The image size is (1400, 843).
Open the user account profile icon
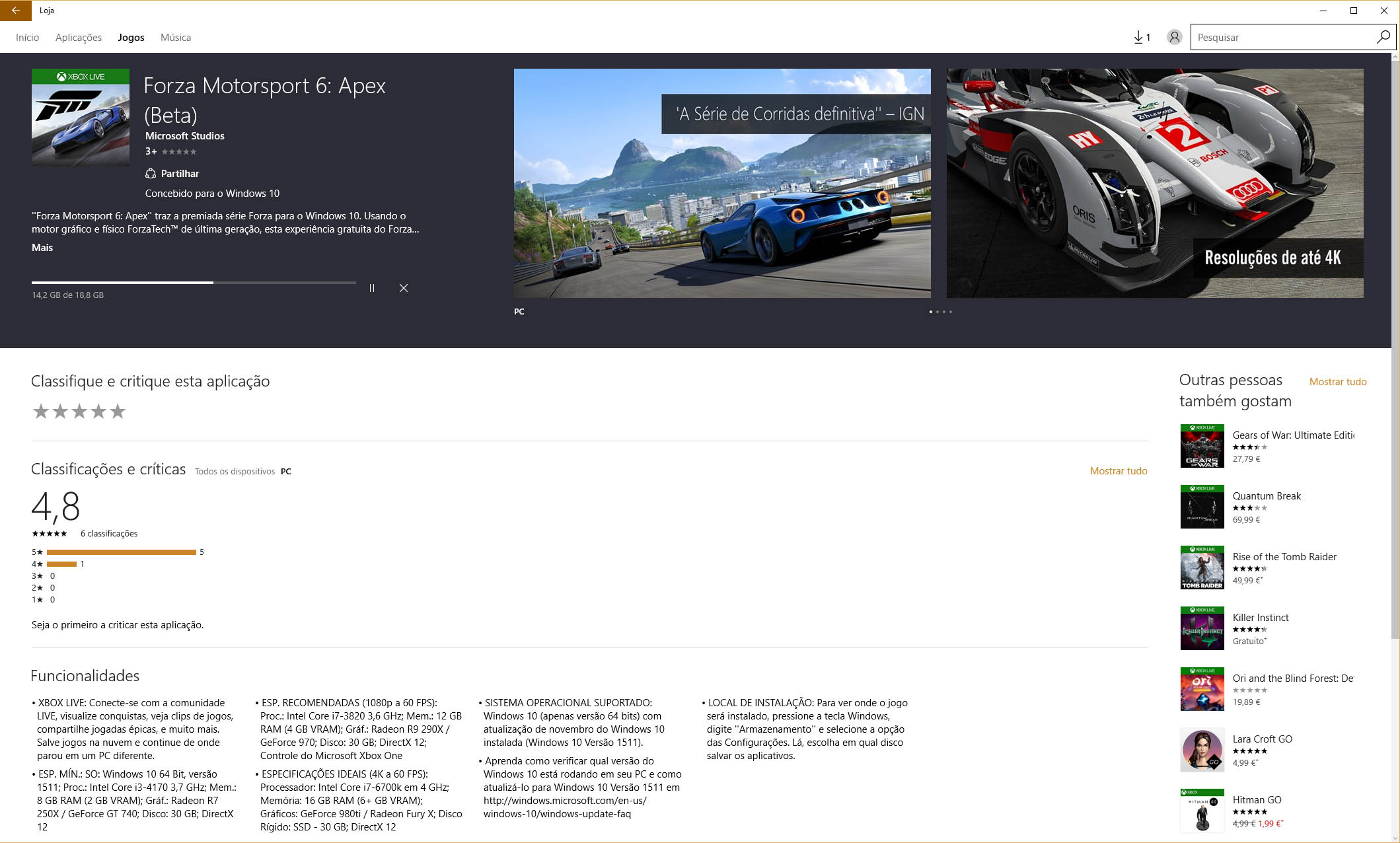coord(1174,38)
